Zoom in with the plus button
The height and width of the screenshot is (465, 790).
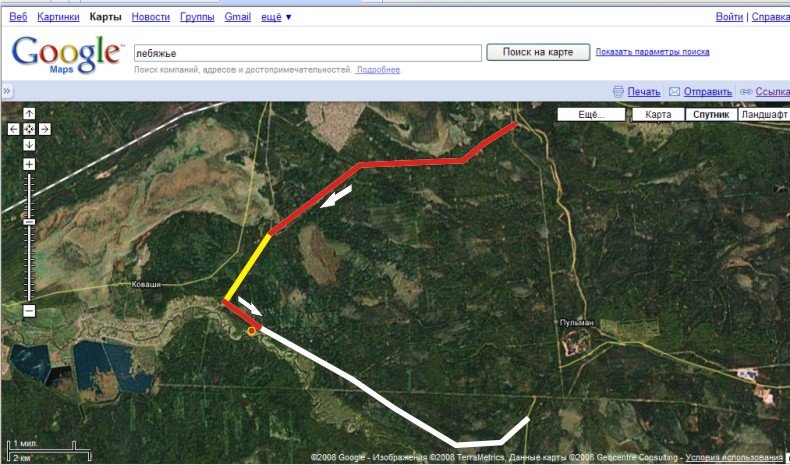click(x=29, y=164)
